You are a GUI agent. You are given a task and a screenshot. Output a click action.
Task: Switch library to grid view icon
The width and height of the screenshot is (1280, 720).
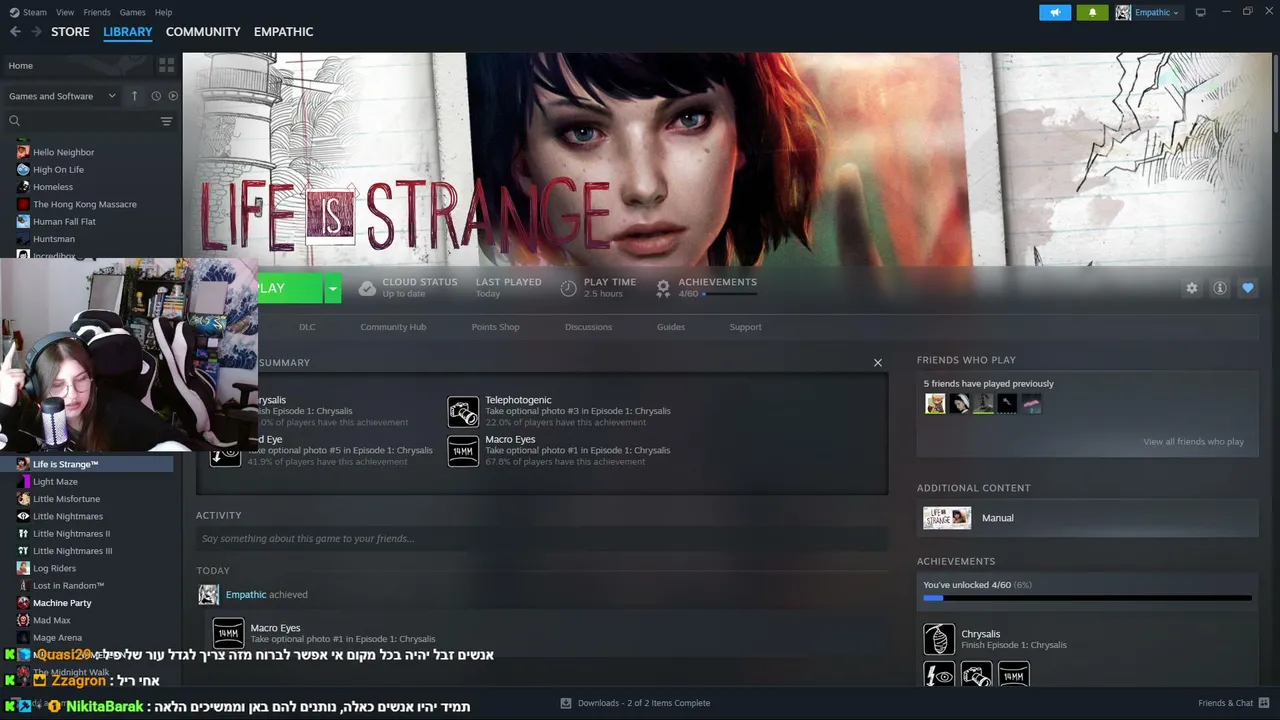tap(166, 65)
